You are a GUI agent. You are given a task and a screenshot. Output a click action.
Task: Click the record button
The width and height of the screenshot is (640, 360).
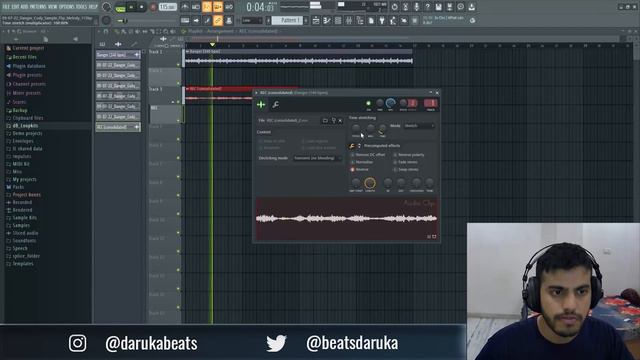point(153,7)
